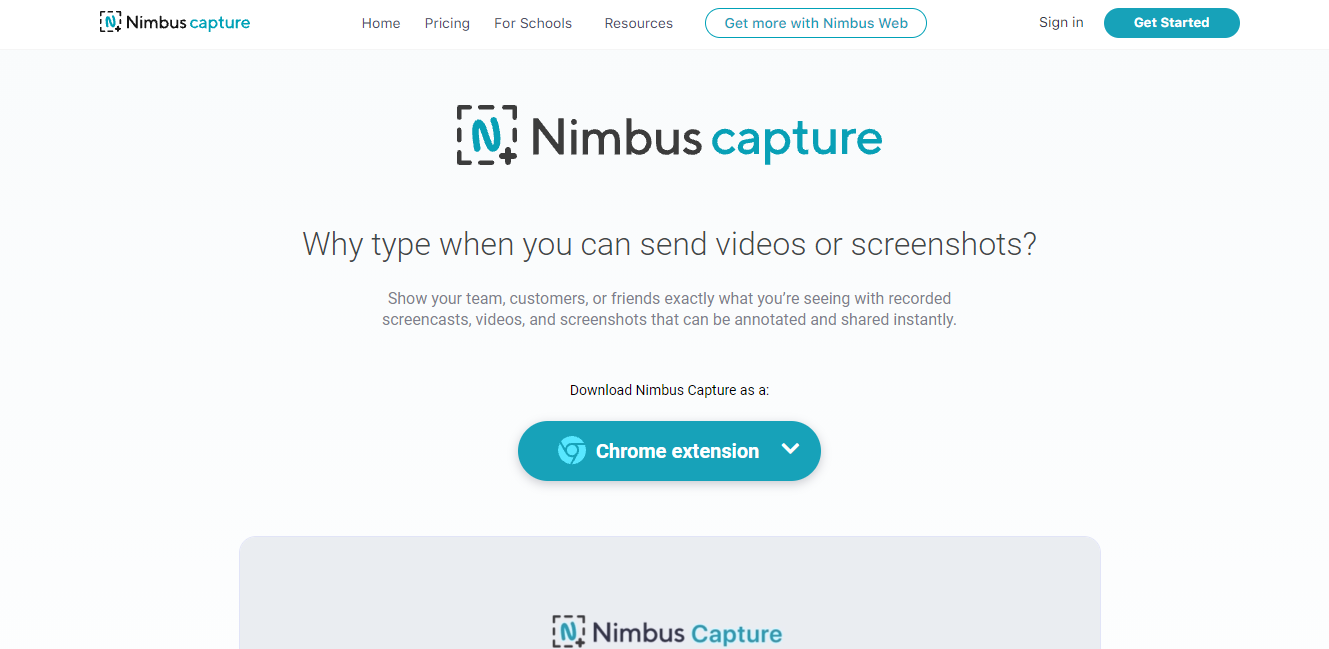
Task: Go to the Home page link
Action: point(381,23)
